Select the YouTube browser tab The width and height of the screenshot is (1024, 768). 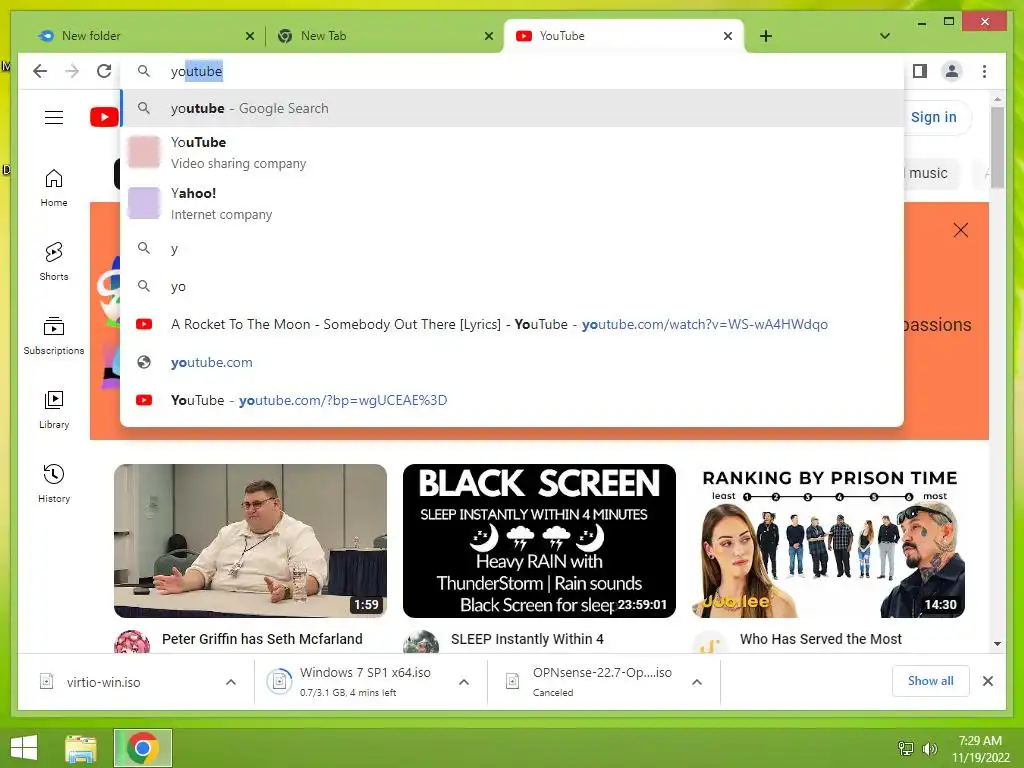point(623,36)
